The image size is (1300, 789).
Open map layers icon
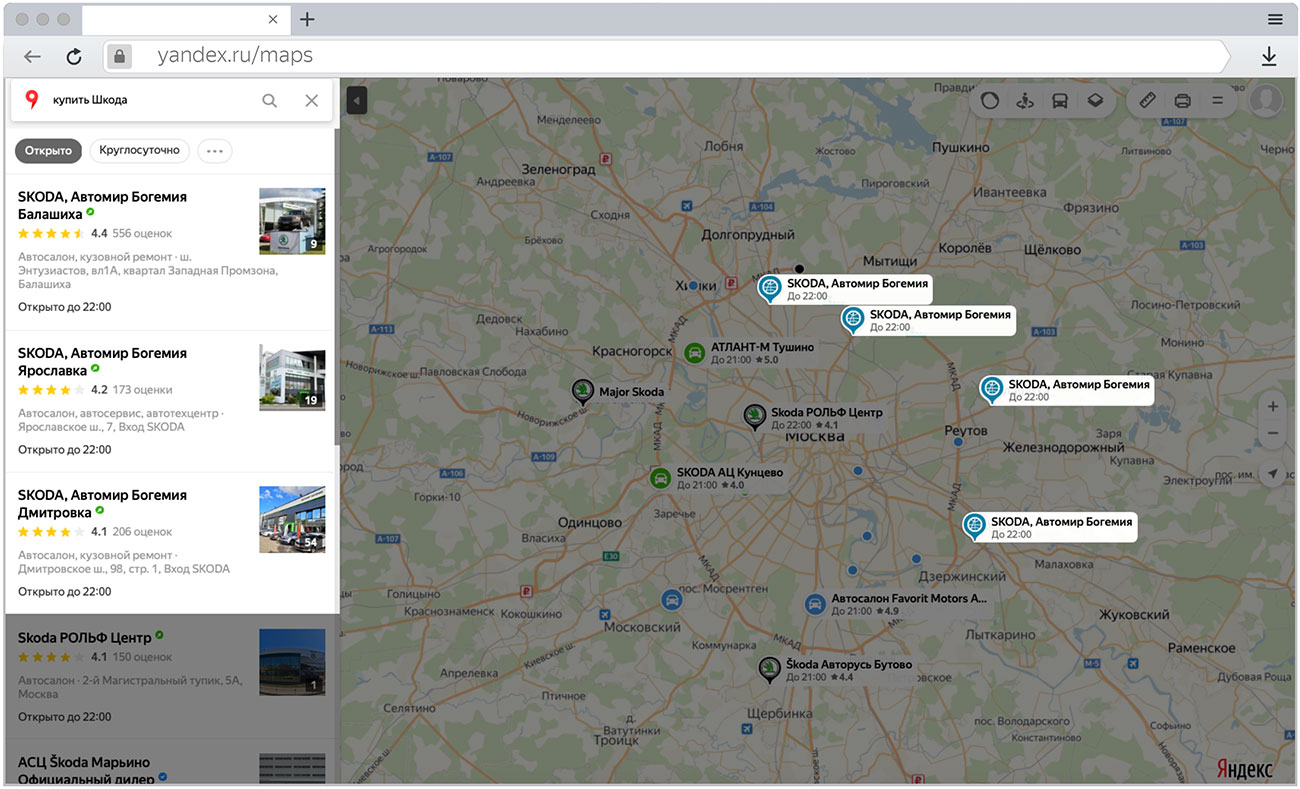(1095, 100)
